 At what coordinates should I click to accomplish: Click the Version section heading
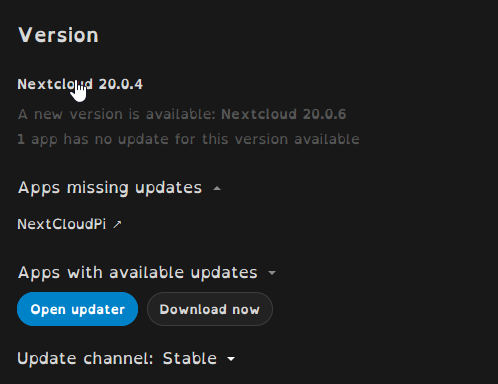tap(58, 35)
